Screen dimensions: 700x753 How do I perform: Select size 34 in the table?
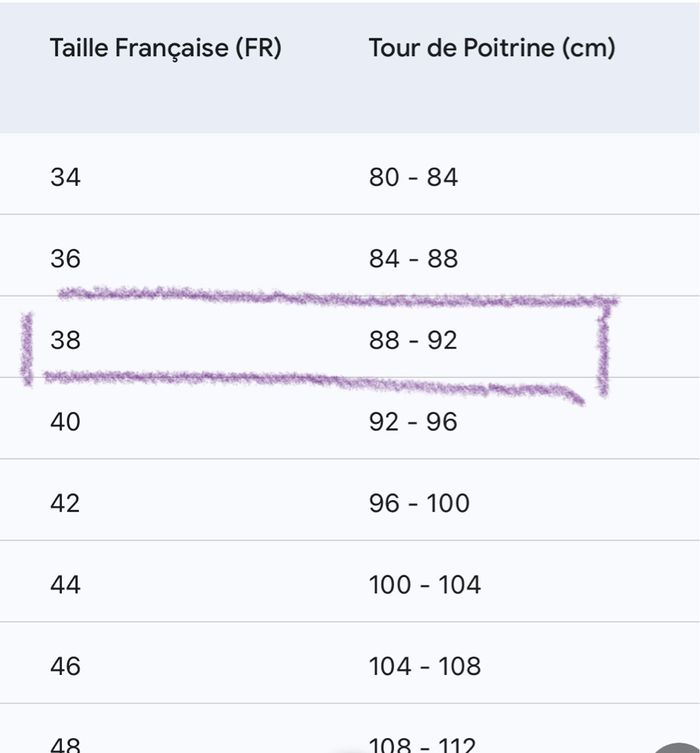point(65,178)
